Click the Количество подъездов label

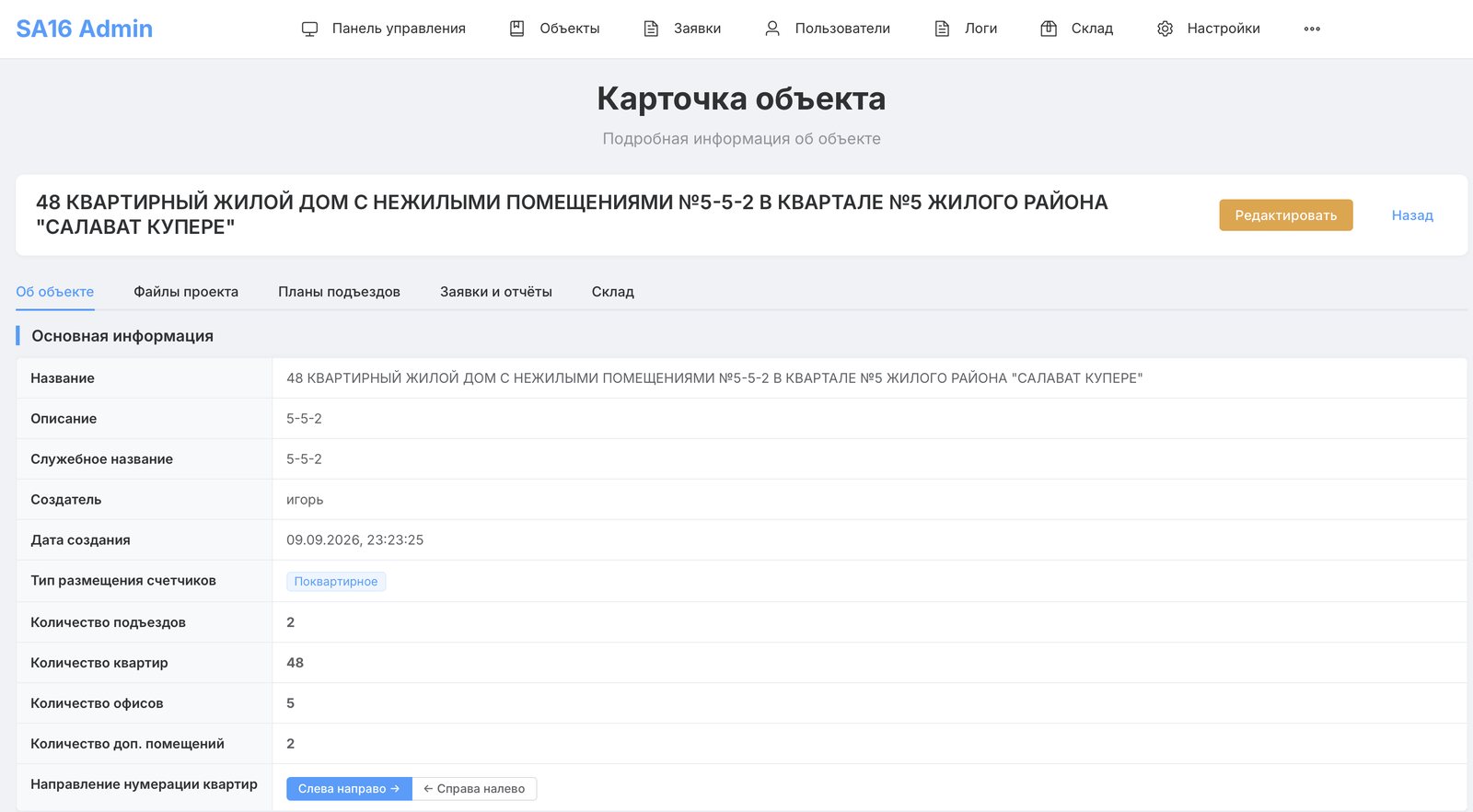pos(108,622)
